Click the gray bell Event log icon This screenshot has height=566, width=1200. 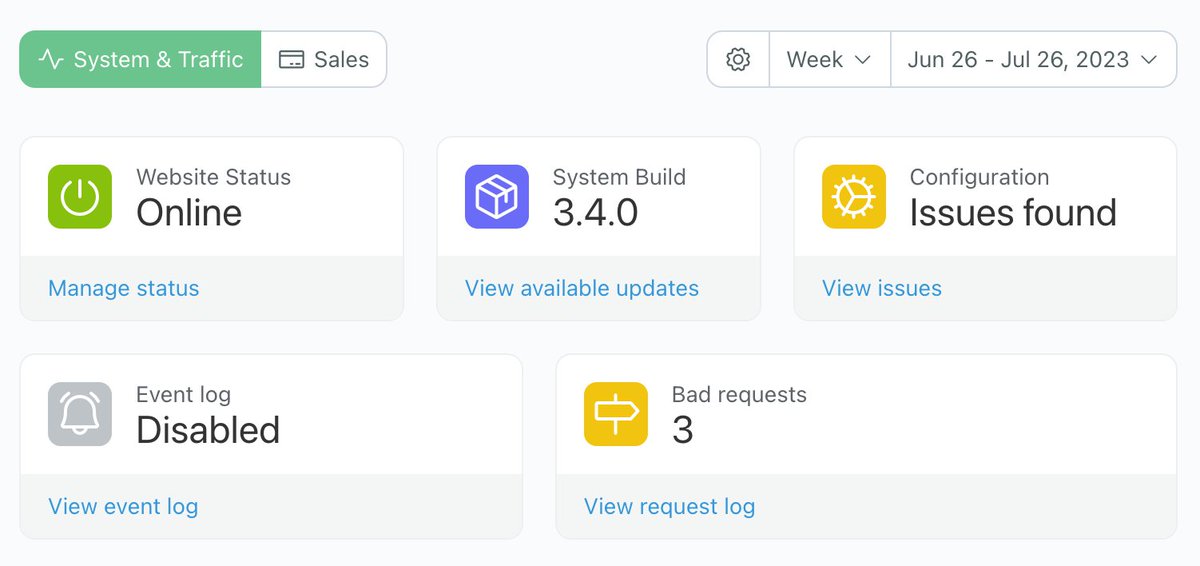click(80, 414)
